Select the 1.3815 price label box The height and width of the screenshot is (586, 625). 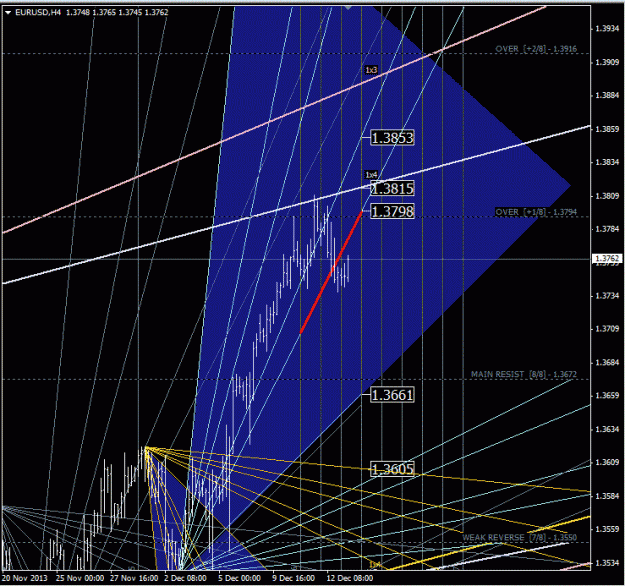pyautogui.click(x=392, y=189)
